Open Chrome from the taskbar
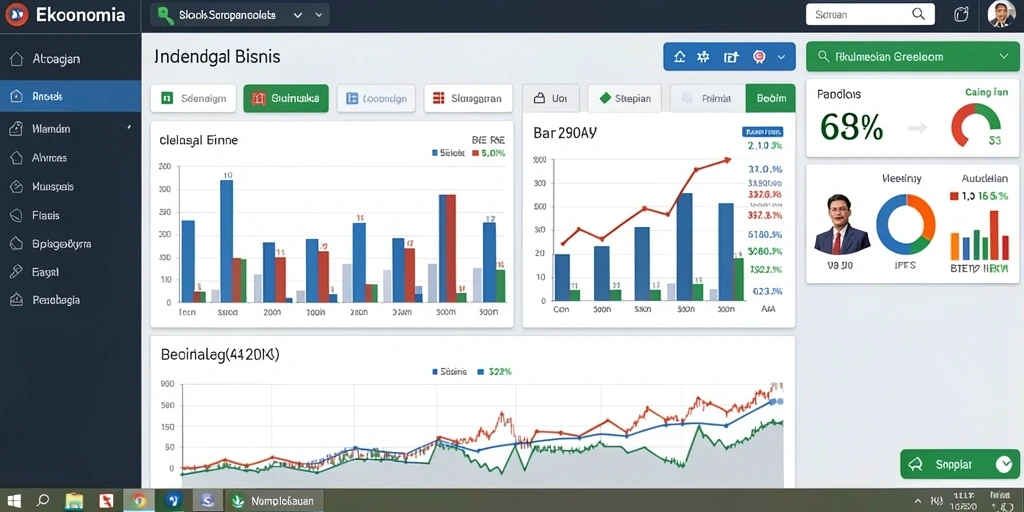 [138, 501]
